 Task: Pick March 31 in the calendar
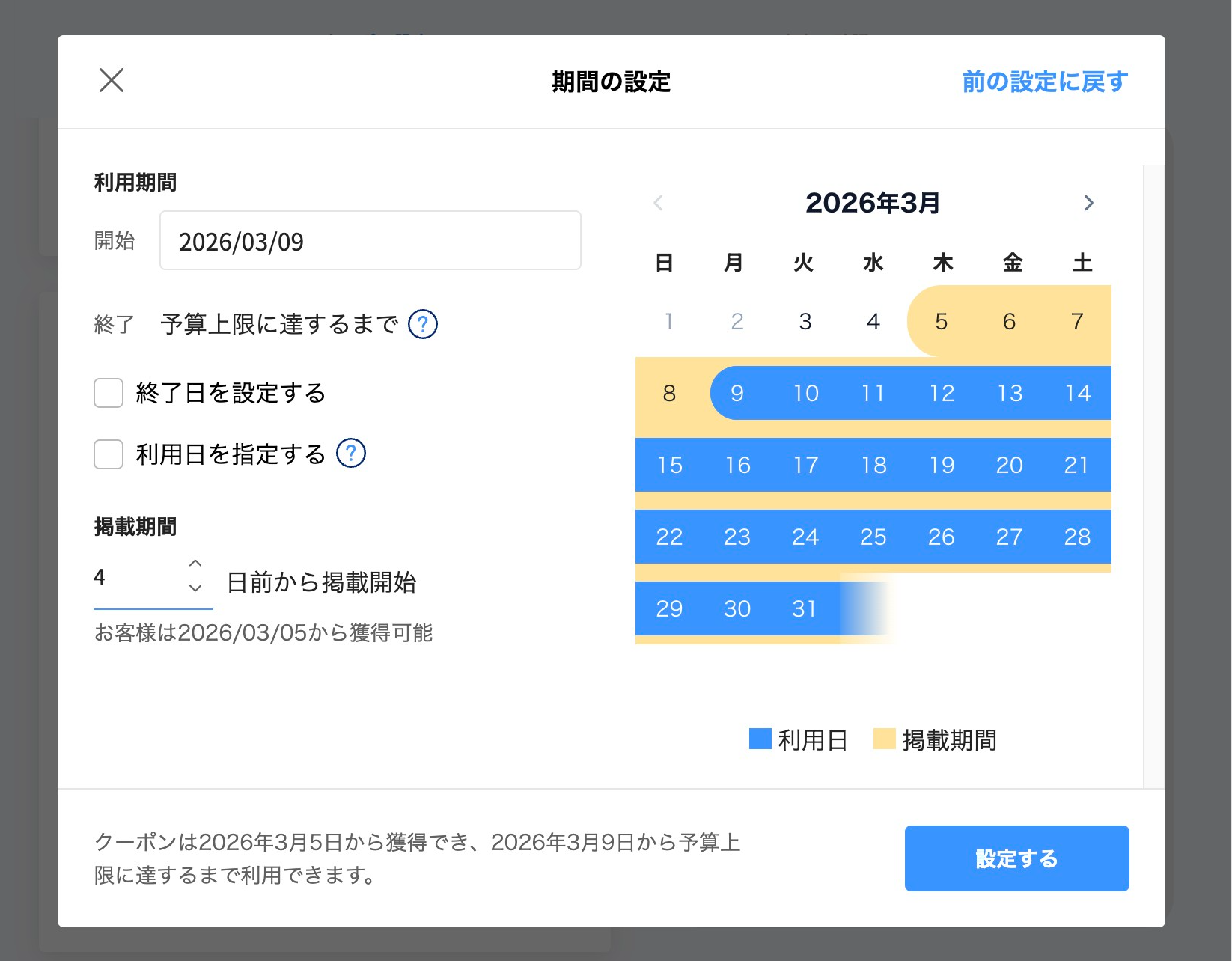[805, 608]
